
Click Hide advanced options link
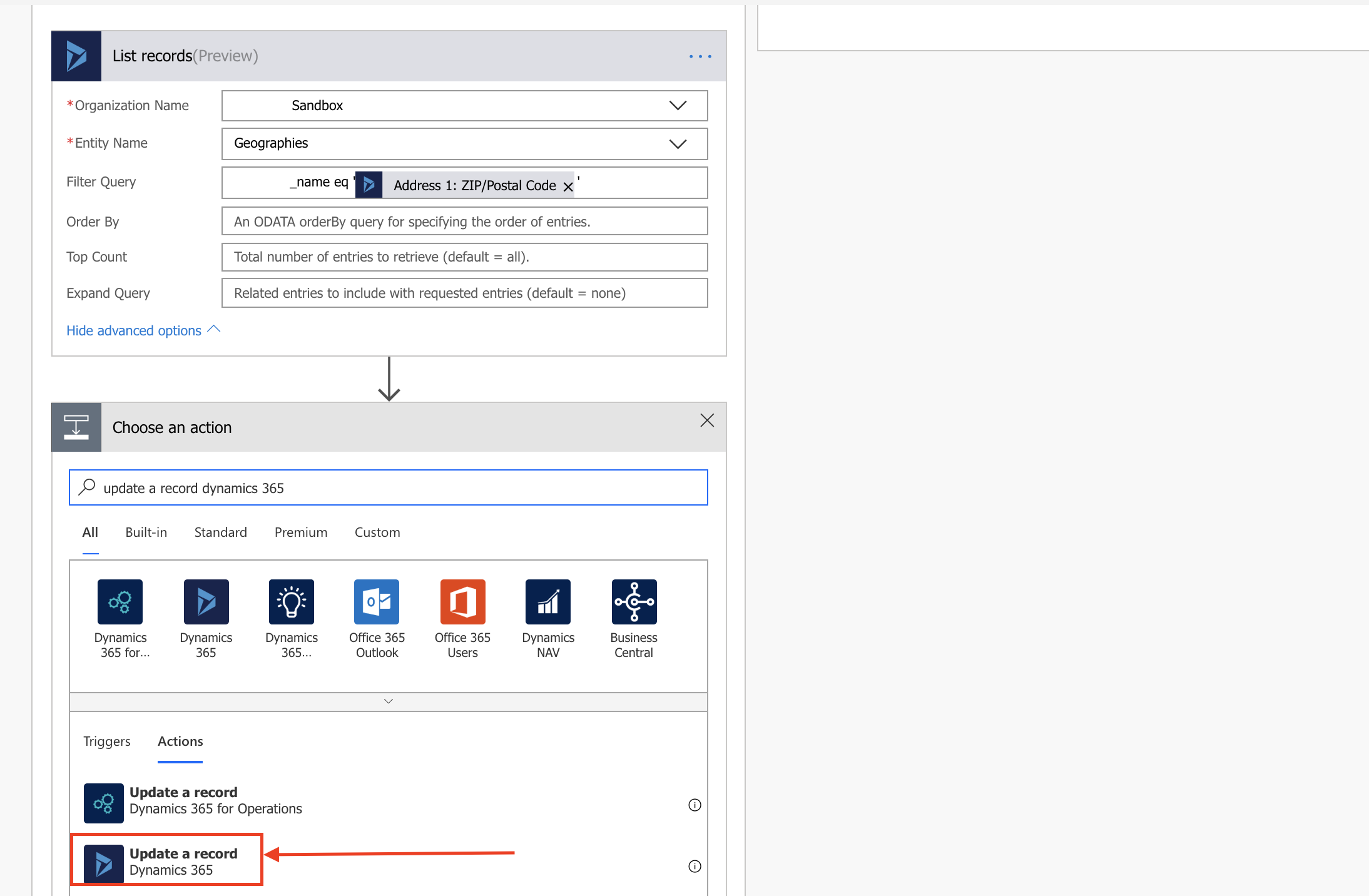(134, 330)
